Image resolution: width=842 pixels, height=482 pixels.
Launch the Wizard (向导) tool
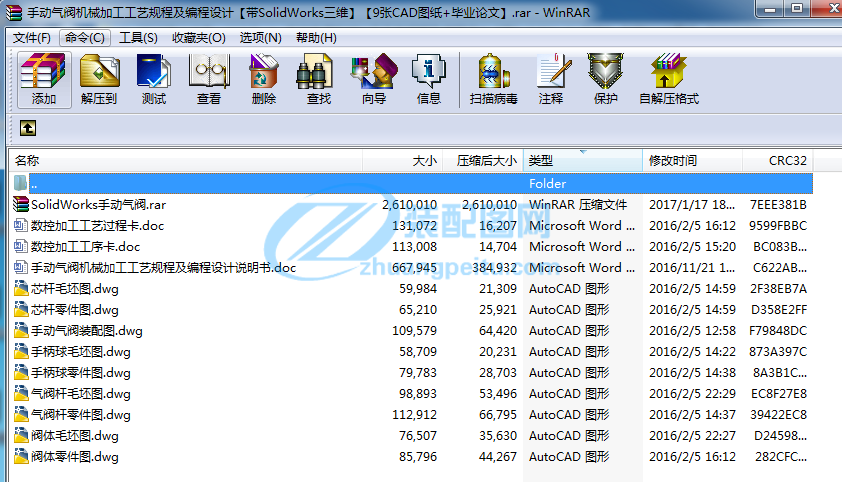point(374,79)
